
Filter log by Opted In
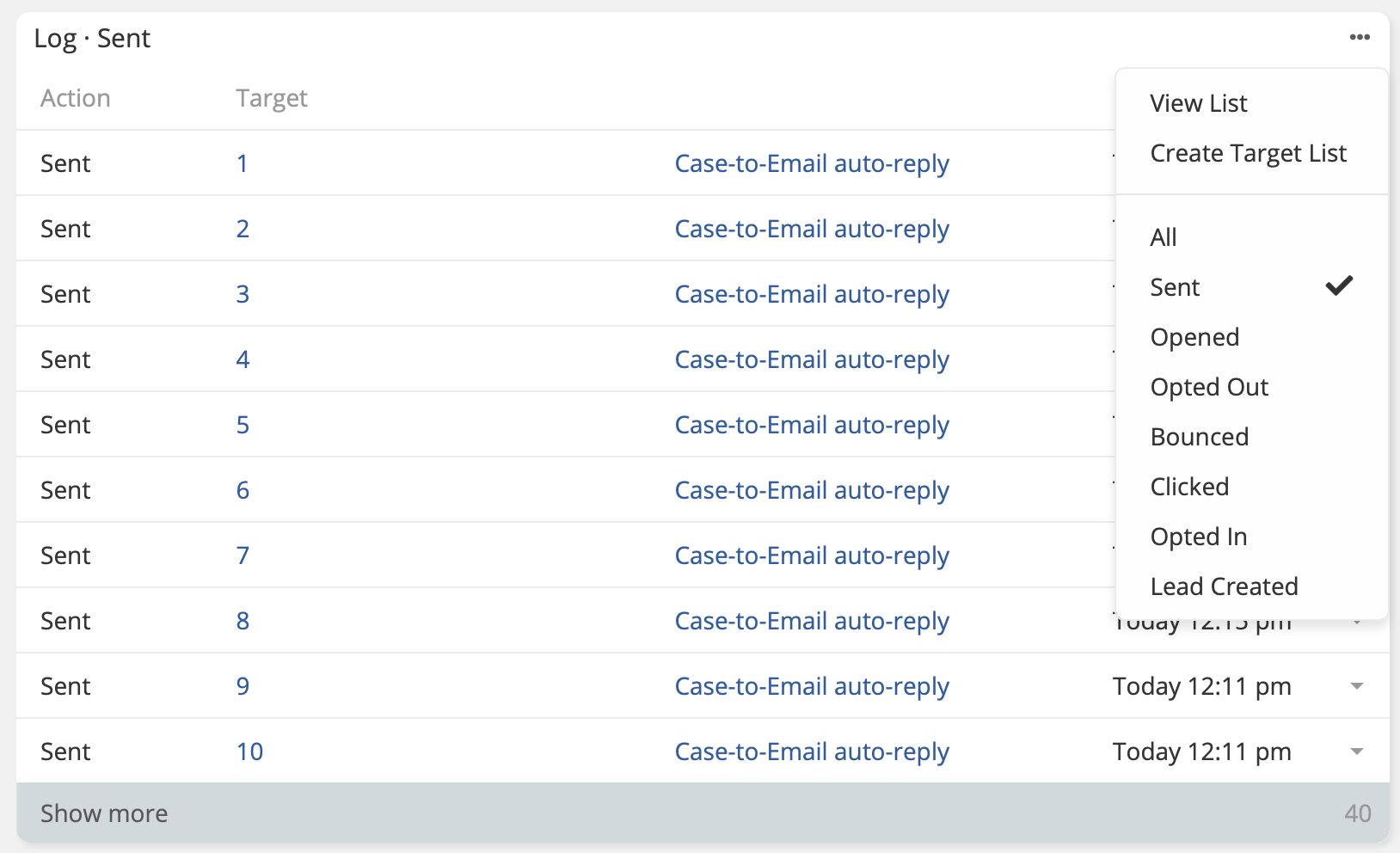click(x=1198, y=537)
